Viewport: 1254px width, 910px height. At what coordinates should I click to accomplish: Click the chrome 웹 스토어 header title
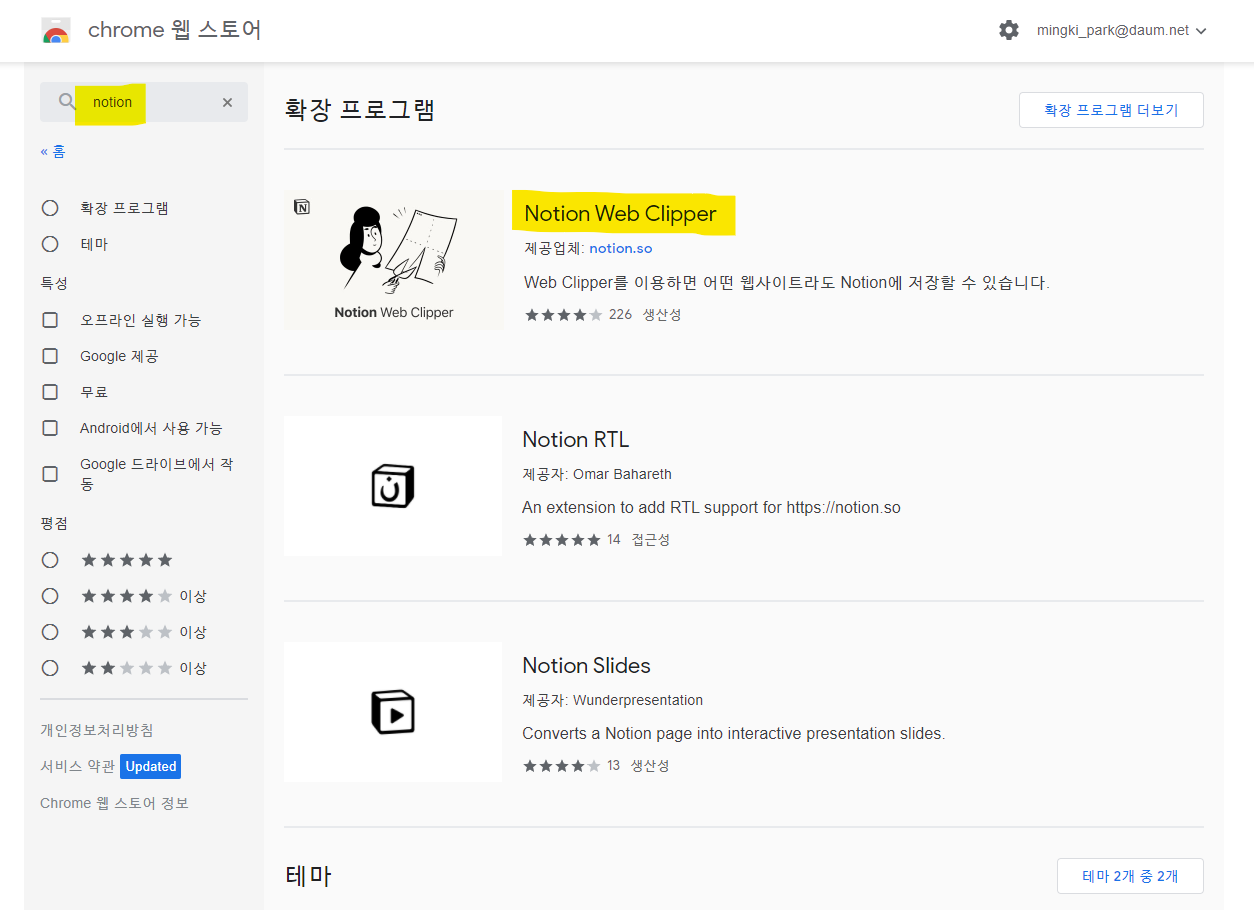(x=175, y=30)
